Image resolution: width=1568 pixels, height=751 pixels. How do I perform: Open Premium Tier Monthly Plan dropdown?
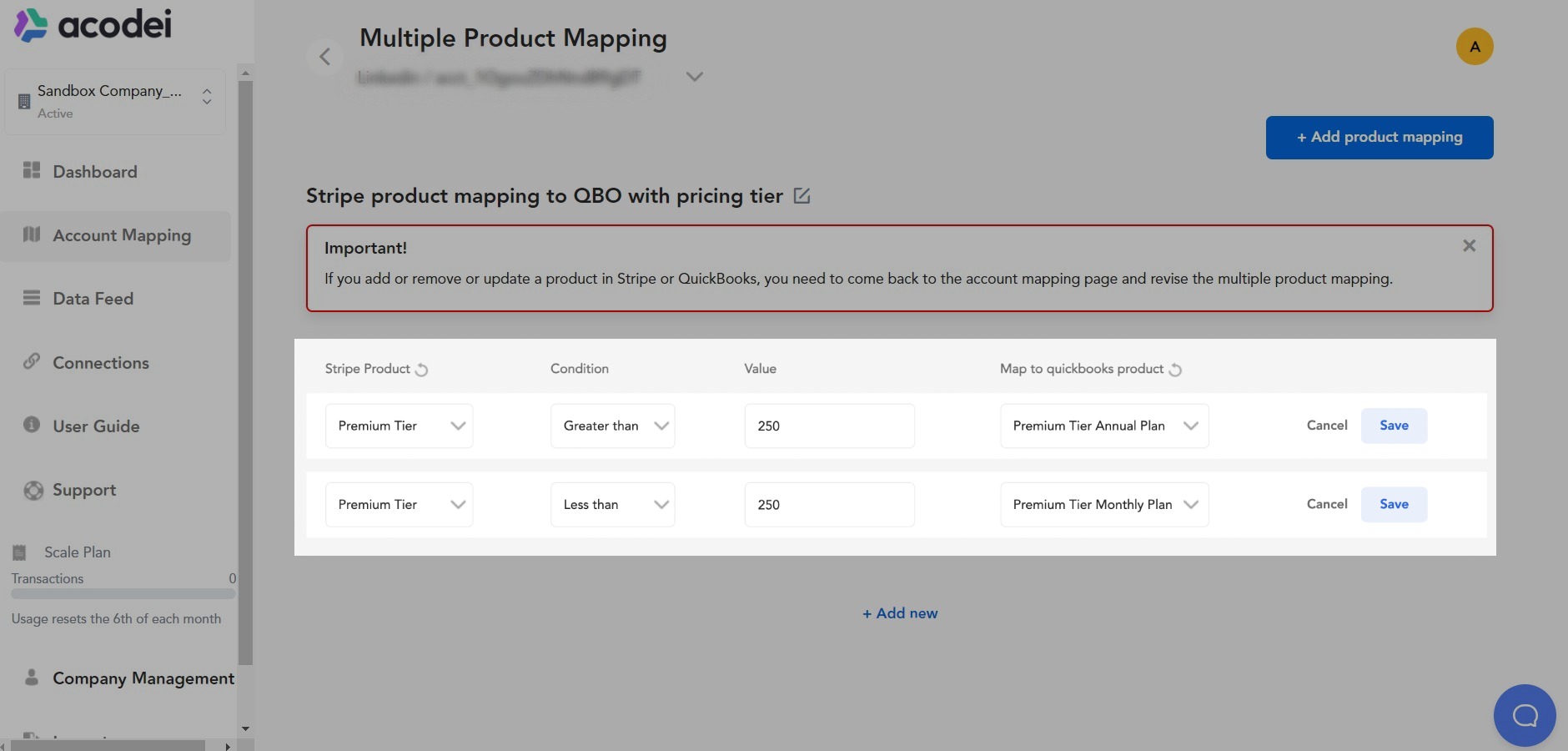tap(1104, 505)
